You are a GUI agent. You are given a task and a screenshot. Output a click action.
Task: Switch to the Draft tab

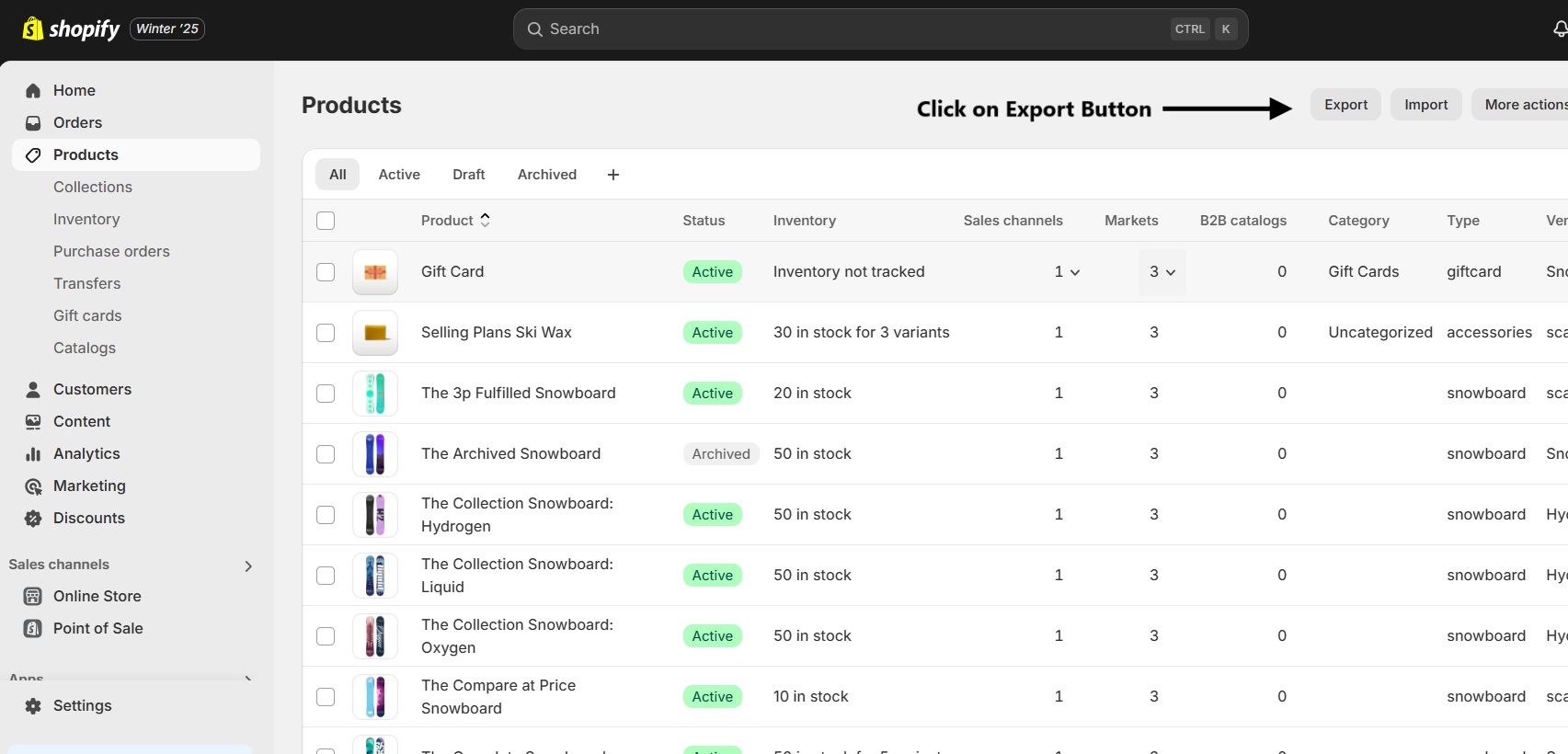[x=469, y=175]
